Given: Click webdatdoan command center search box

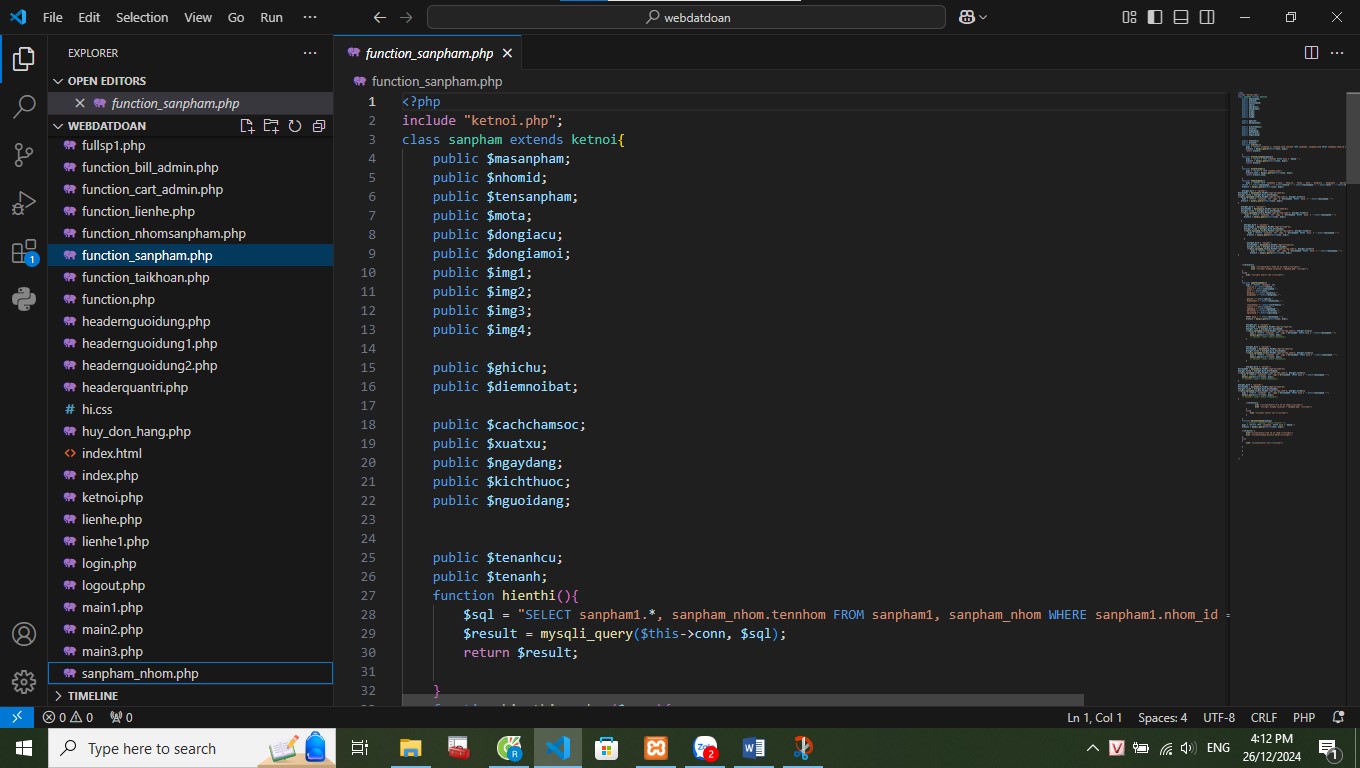Looking at the screenshot, I should [x=686, y=17].
